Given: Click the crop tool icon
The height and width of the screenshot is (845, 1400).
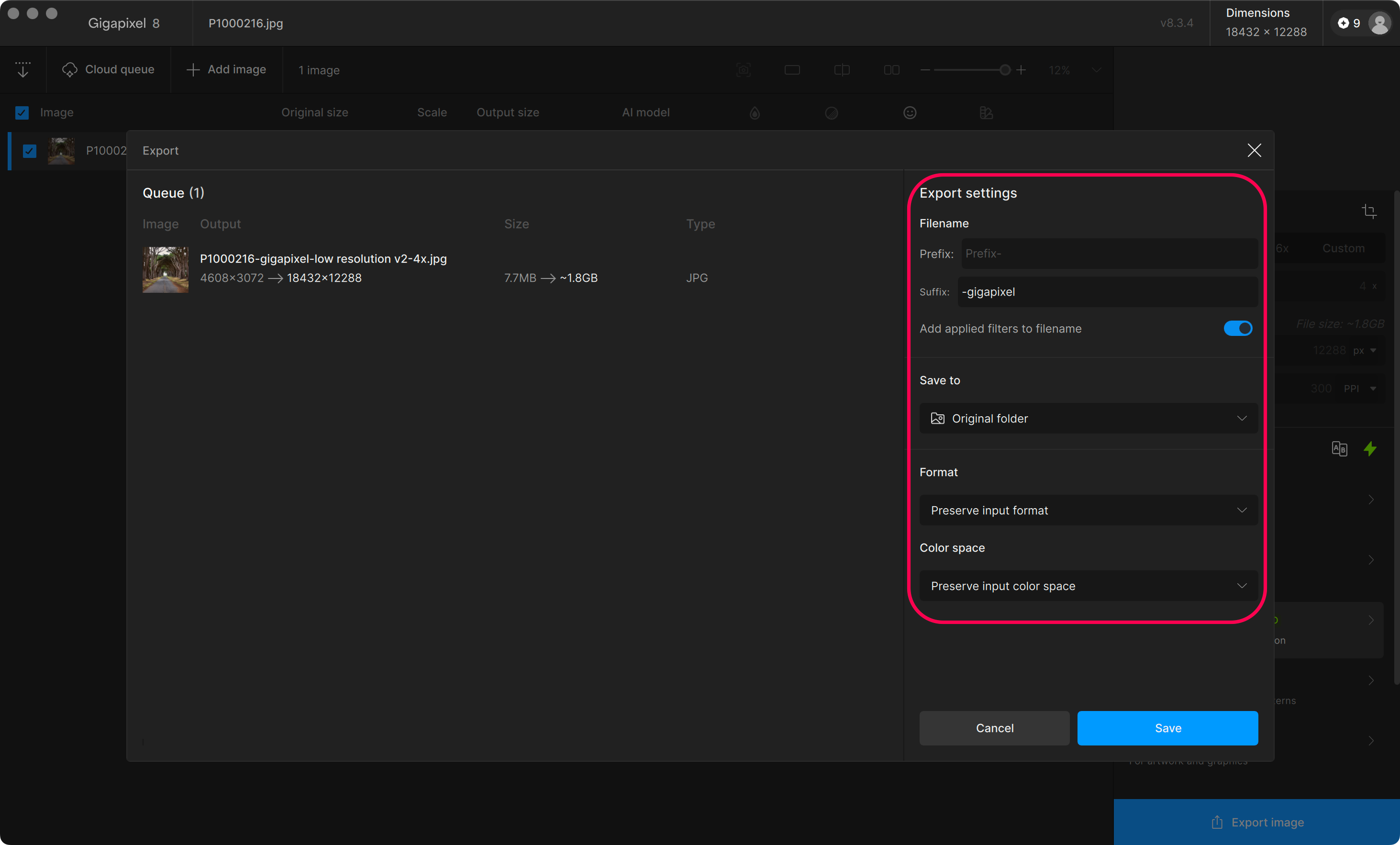Looking at the screenshot, I should pos(1369,211).
